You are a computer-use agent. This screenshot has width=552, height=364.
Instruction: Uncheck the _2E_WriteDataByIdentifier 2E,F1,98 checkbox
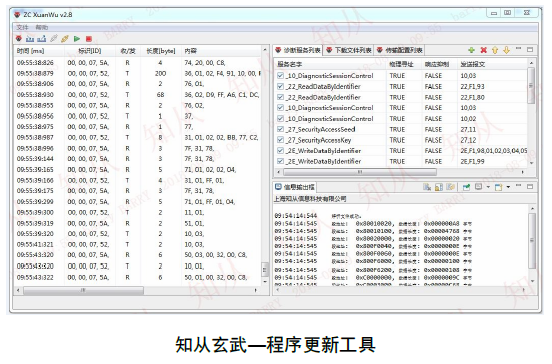(x=281, y=151)
